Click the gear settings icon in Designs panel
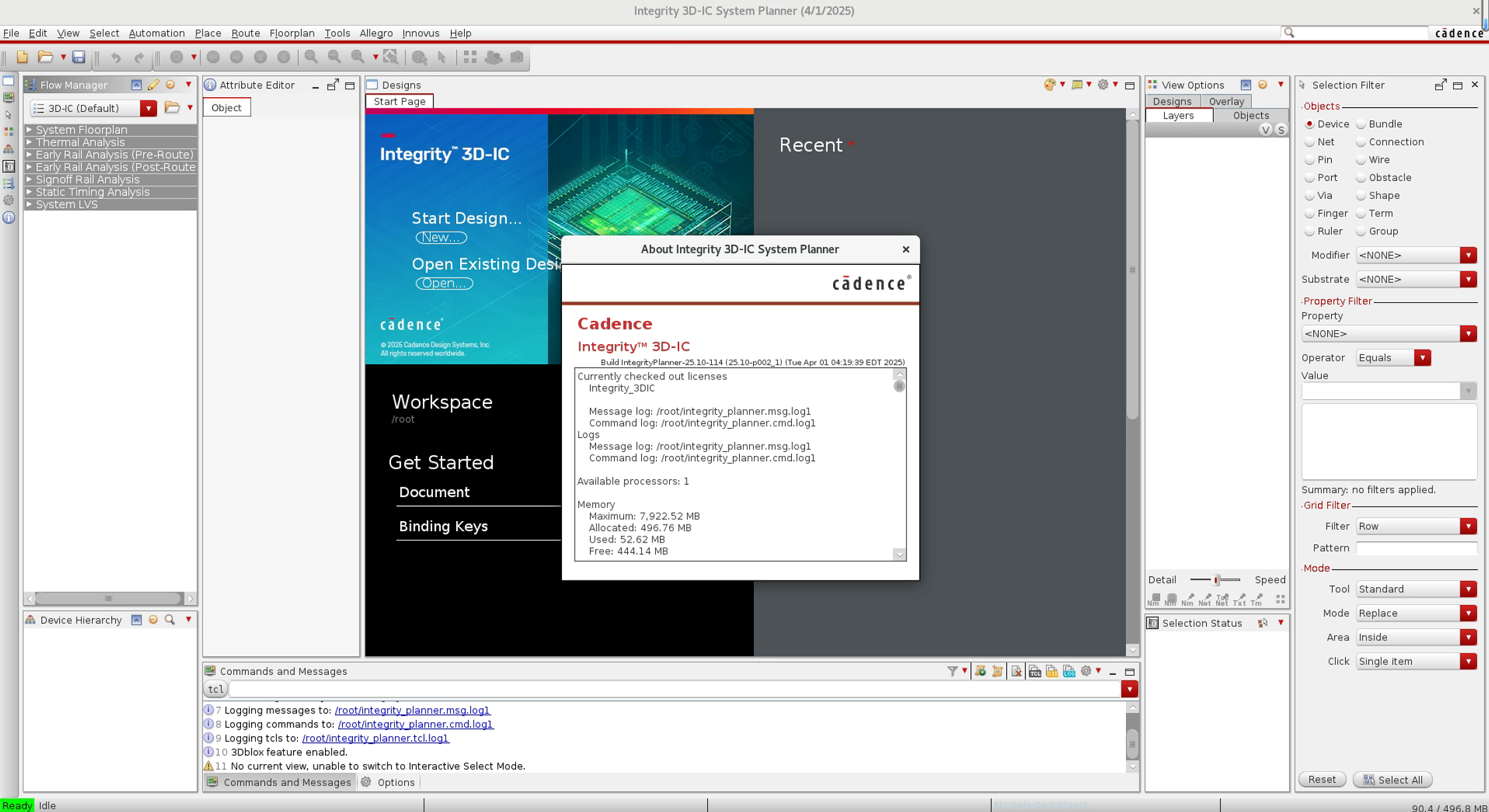Viewport: 1489px width, 812px height. click(x=1103, y=85)
